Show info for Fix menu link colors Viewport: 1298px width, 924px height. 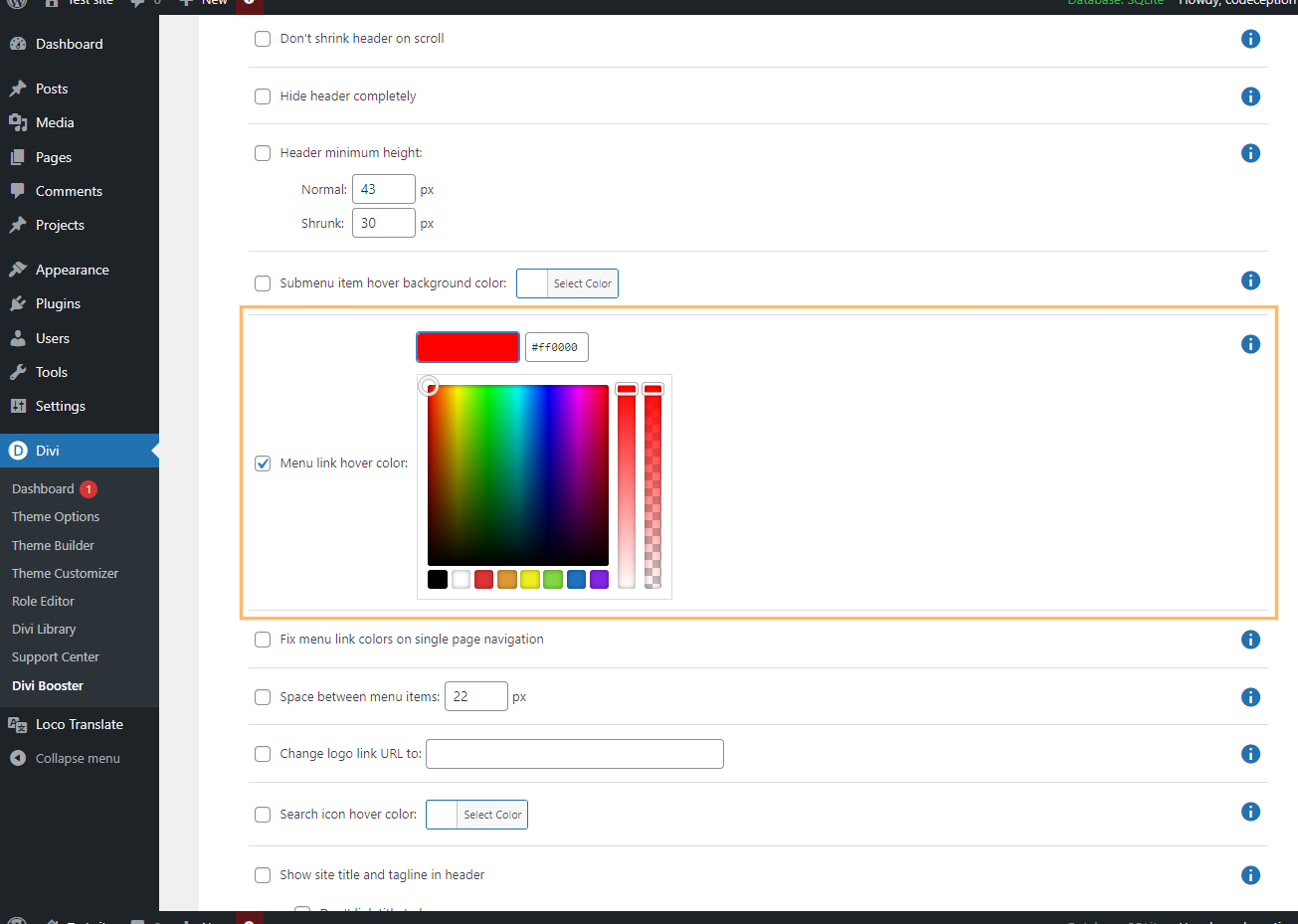click(x=1251, y=640)
